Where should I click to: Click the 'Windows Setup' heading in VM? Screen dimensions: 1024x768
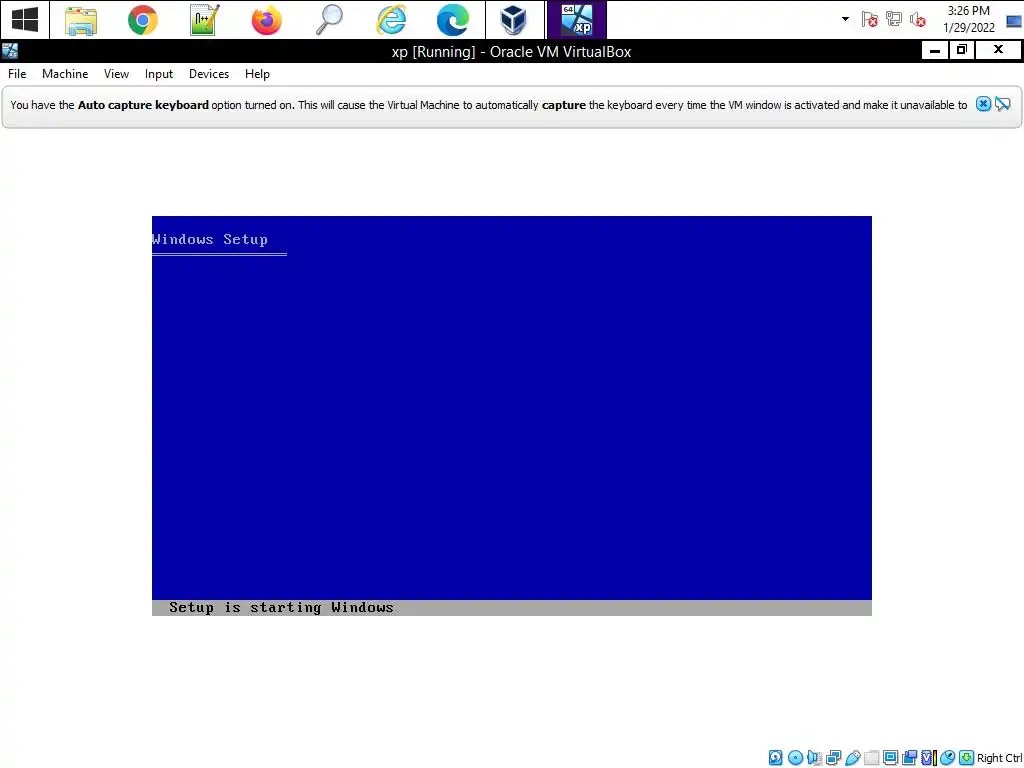[210, 239]
